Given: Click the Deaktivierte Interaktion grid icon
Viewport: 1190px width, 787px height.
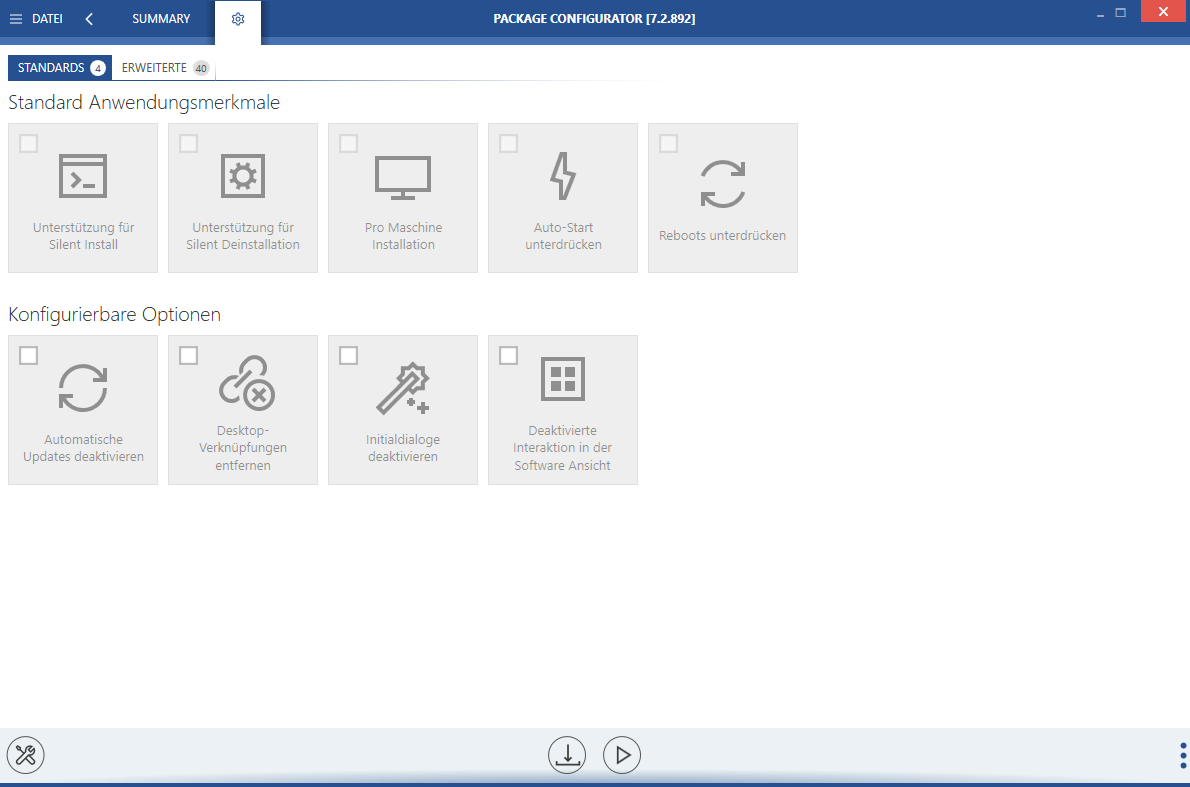Looking at the screenshot, I should coord(563,379).
